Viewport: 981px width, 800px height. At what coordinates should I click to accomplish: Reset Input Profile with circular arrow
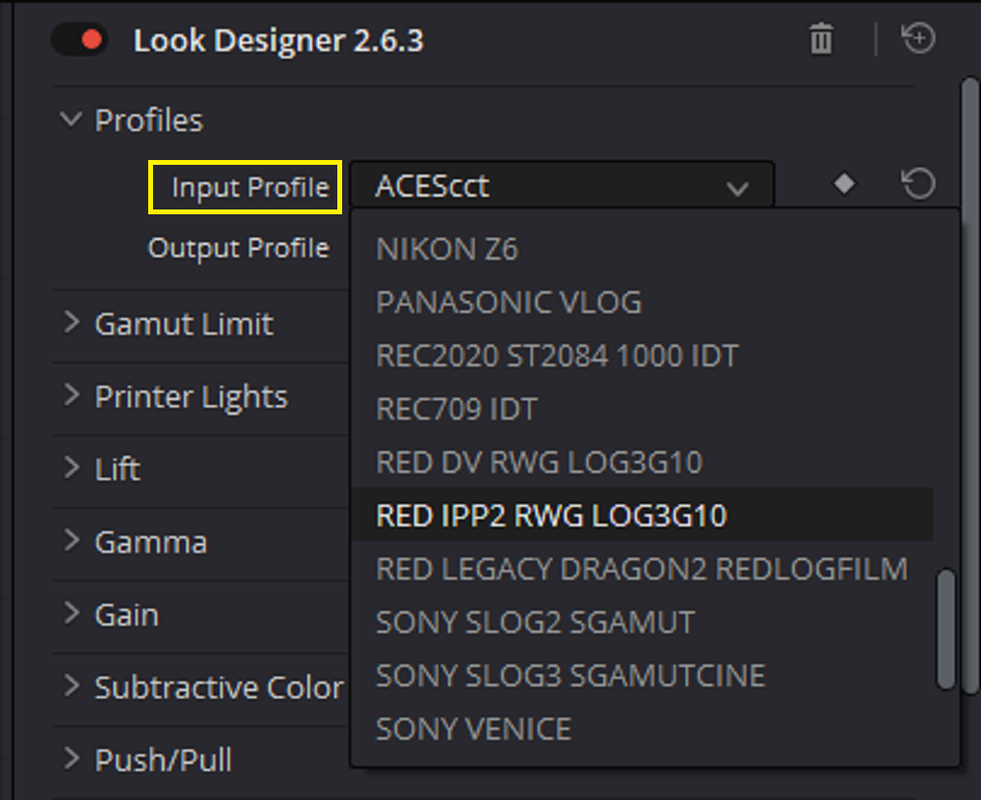(x=918, y=184)
